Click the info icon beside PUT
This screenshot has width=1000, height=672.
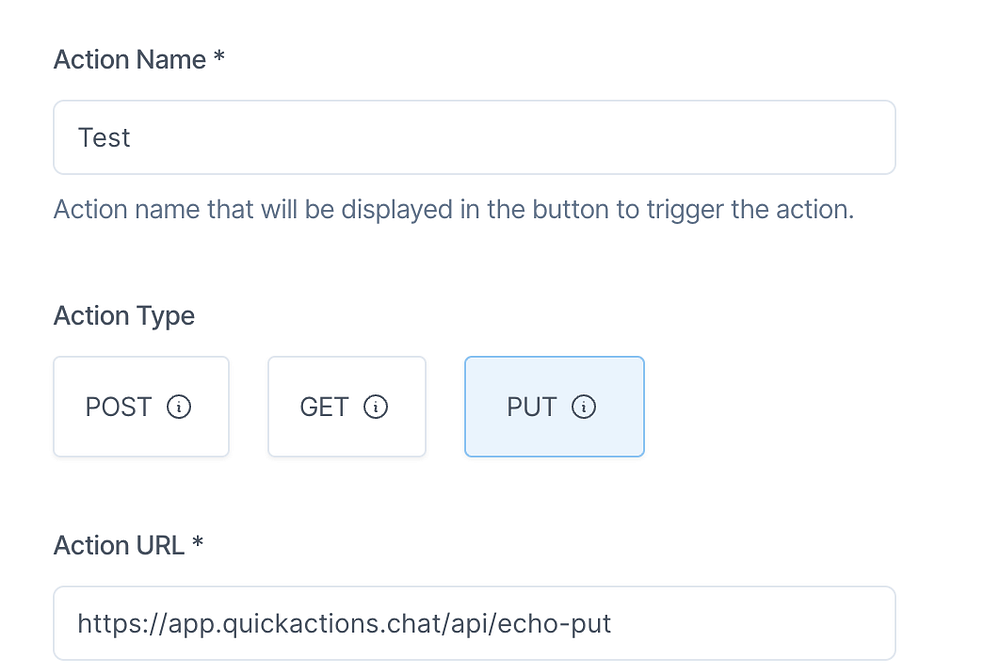coord(584,407)
